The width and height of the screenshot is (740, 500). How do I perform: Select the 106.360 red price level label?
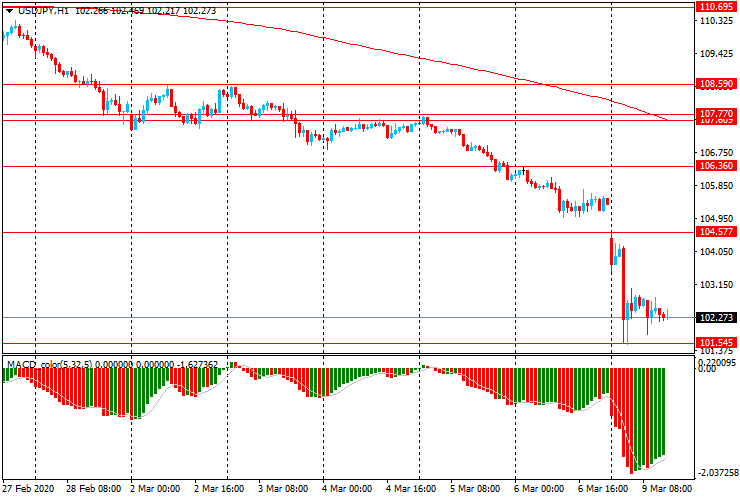pyautogui.click(x=716, y=166)
